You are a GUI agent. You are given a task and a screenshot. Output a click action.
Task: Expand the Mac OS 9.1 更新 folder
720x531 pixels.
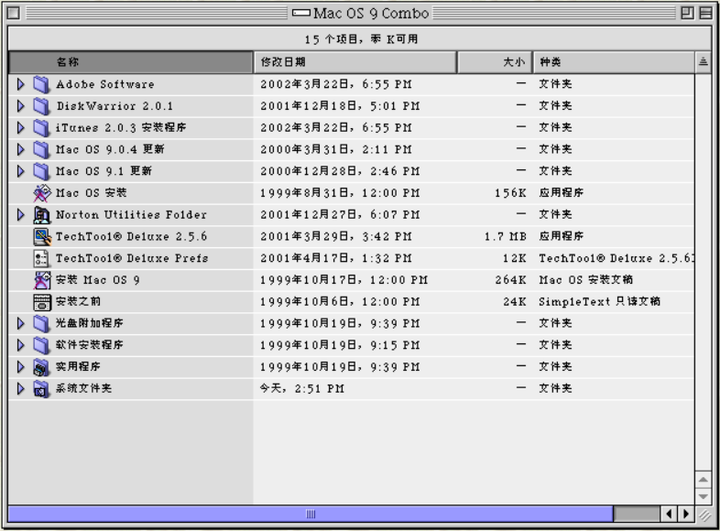(20, 171)
